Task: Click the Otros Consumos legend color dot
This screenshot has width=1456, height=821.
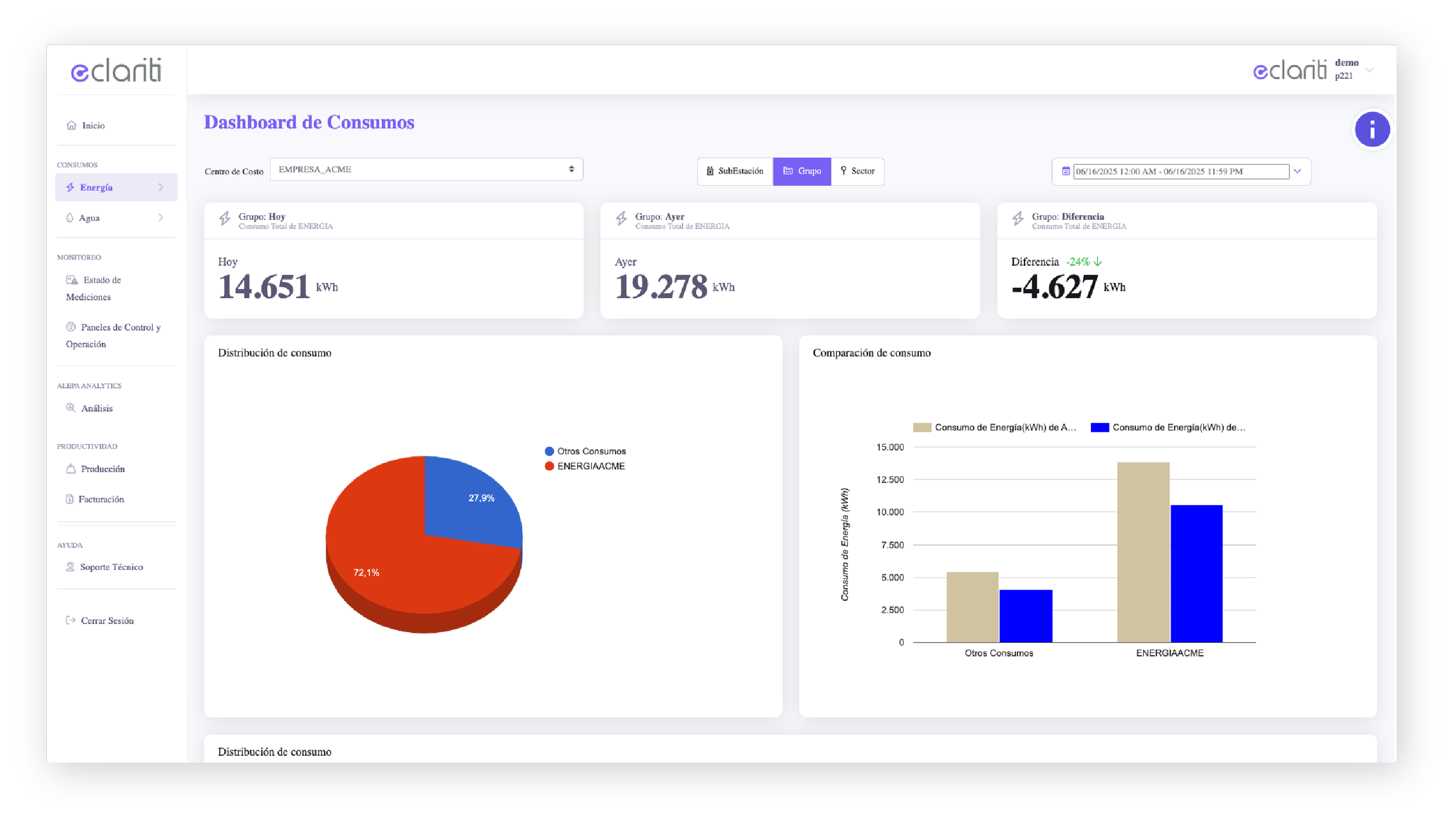Action: 549,452
